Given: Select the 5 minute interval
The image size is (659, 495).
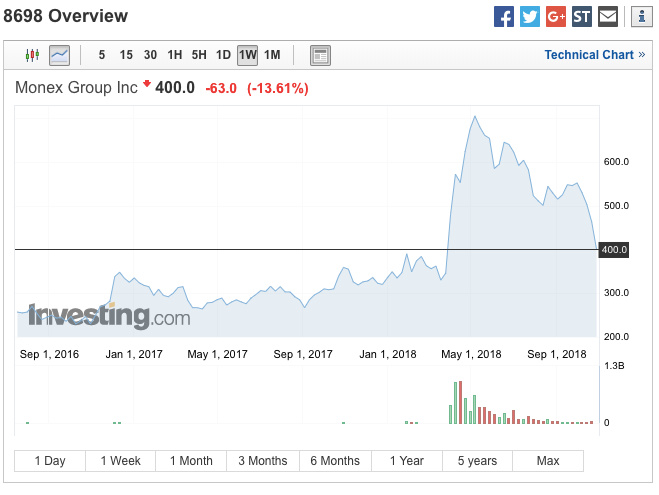Looking at the screenshot, I should (102, 55).
